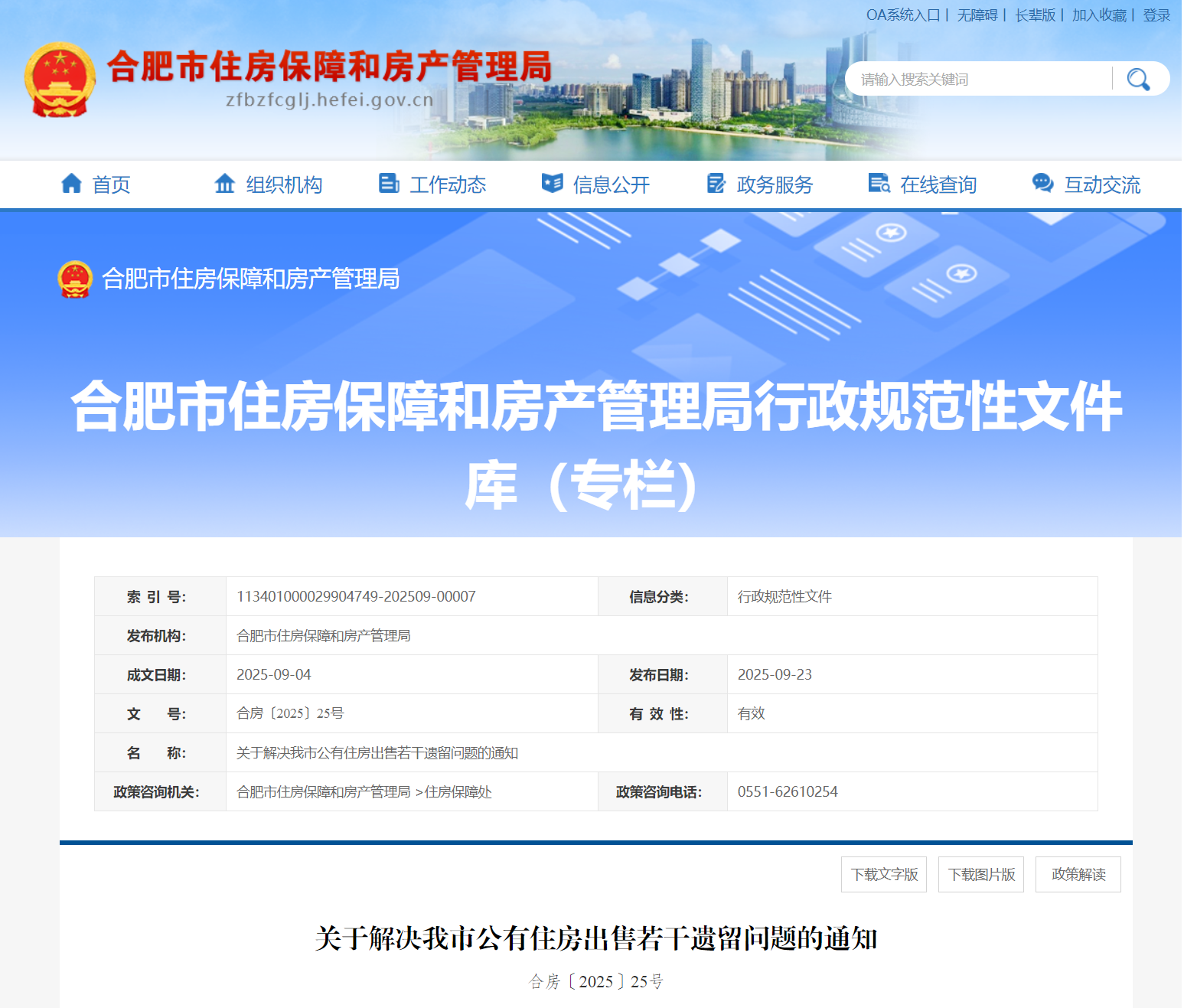Screen dimensions: 1184x1008
Task: Click the 行政规范性文件 category value
Action: pos(784,596)
